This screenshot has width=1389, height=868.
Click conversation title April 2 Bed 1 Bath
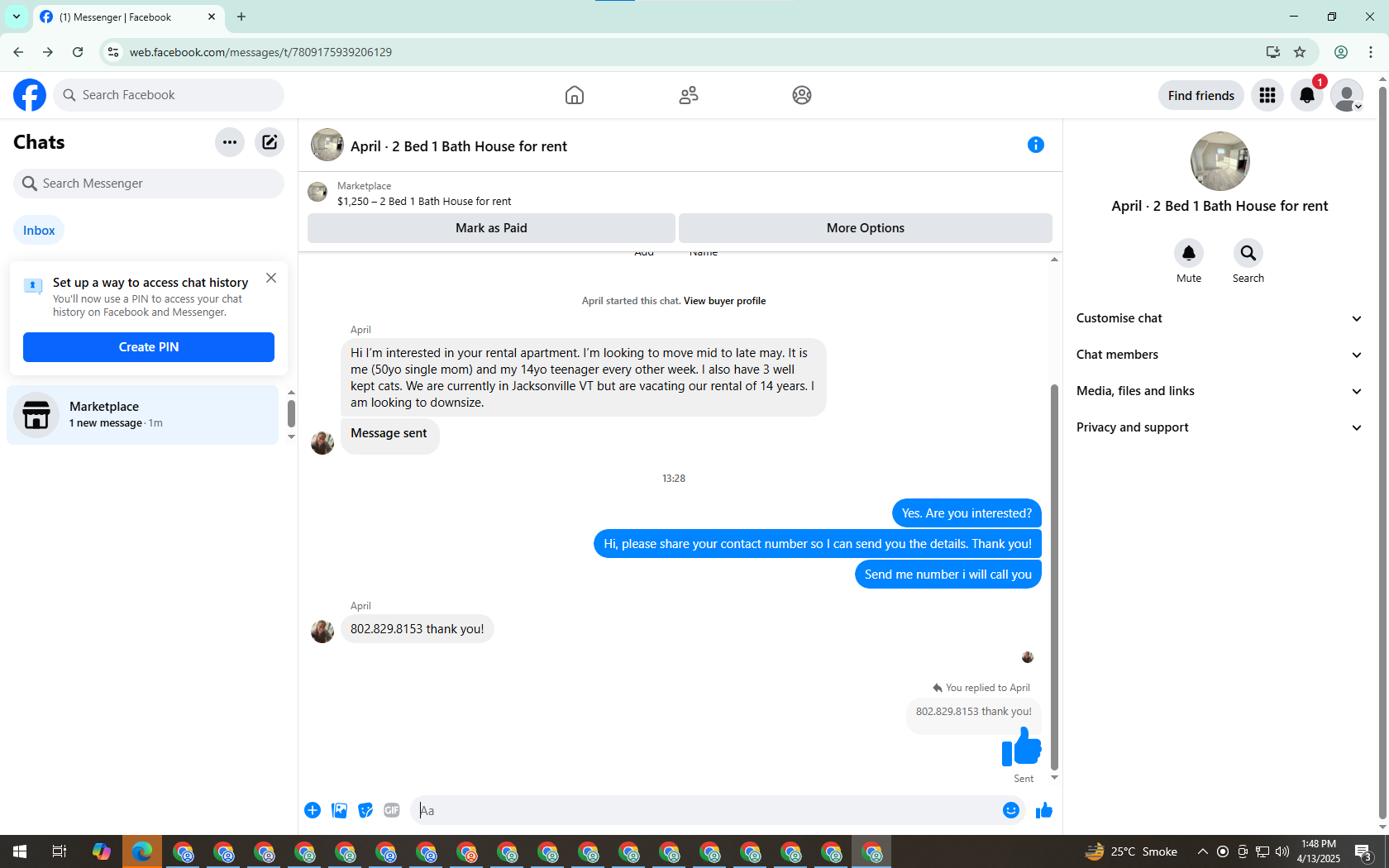coord(459,146)
